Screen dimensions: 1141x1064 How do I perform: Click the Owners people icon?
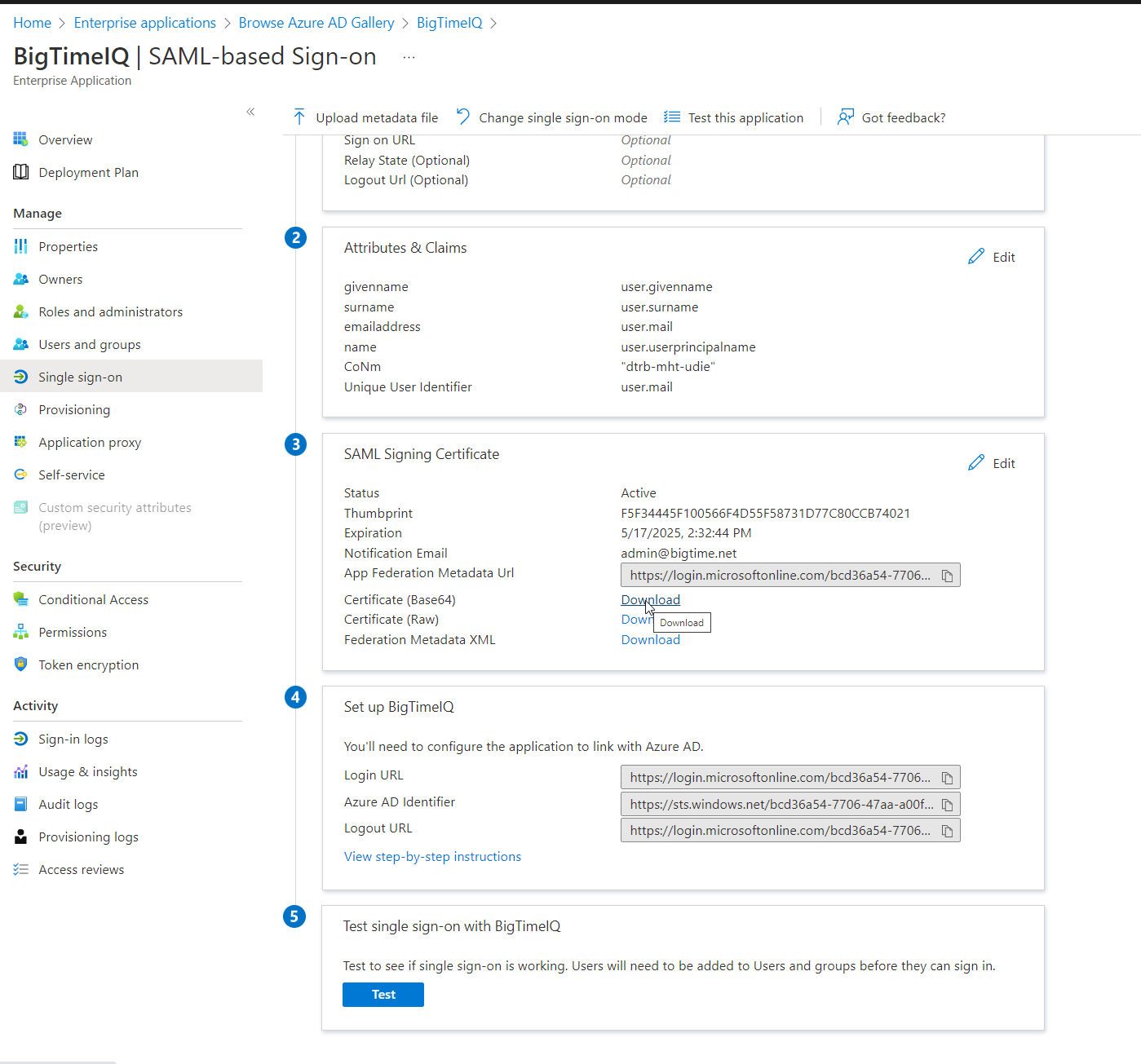coord(20,279)
